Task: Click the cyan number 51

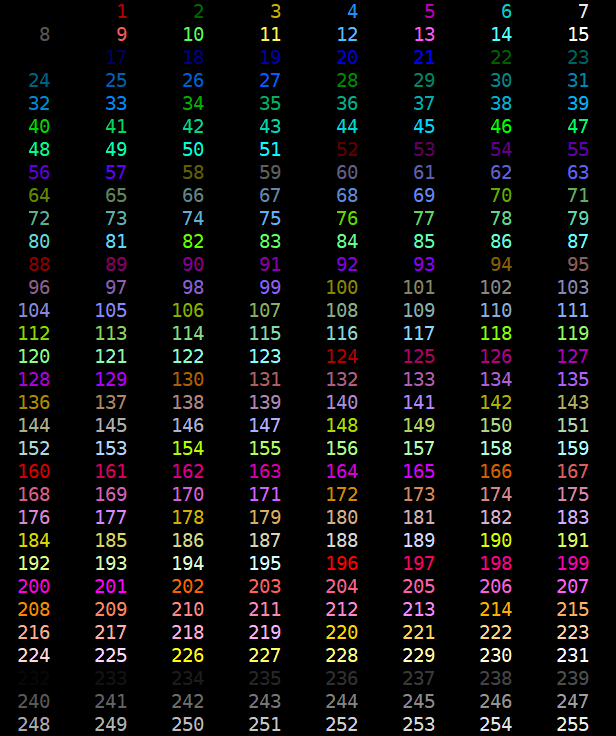Action: click(270, 149)
